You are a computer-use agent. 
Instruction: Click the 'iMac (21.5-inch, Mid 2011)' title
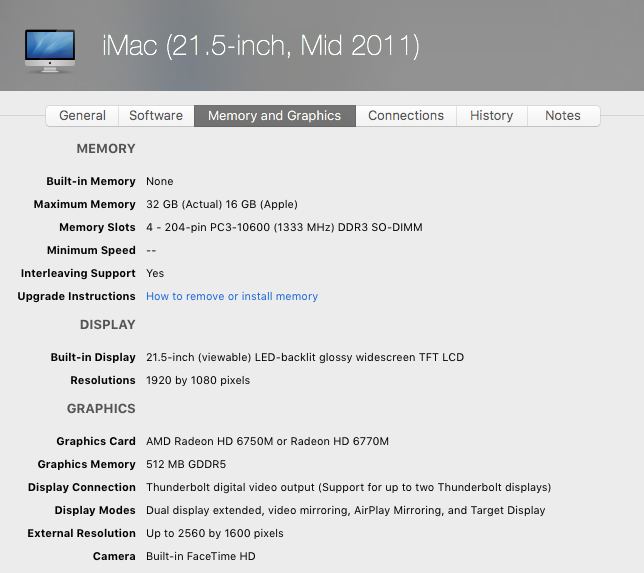(x=261, y=45)
